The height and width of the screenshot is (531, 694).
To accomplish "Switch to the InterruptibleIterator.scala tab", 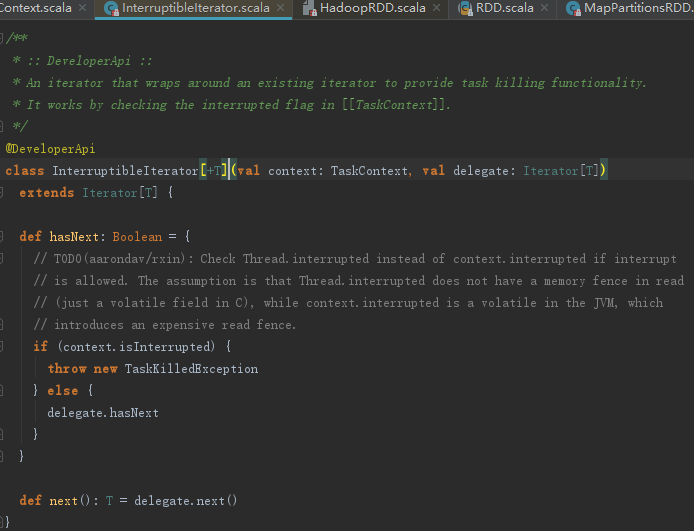I will pos(195,8).
